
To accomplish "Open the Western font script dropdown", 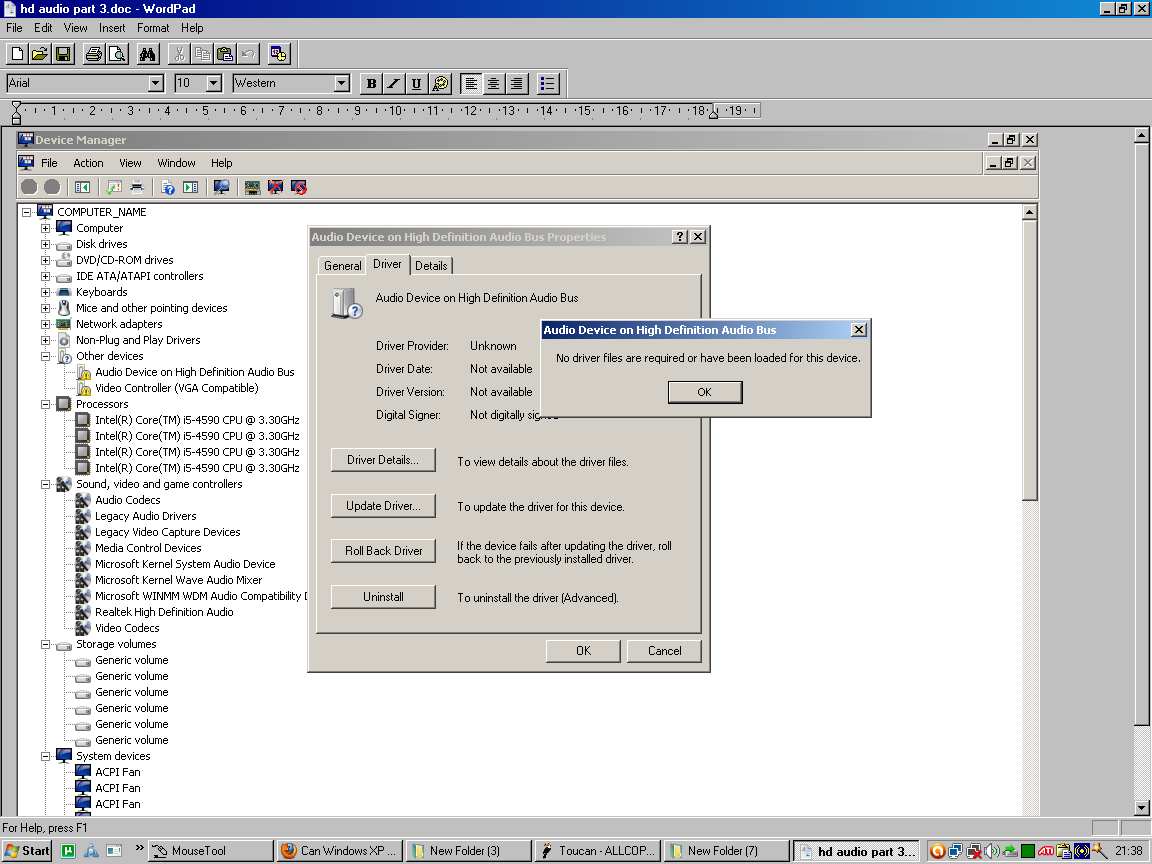I will [x=342, y=83].
